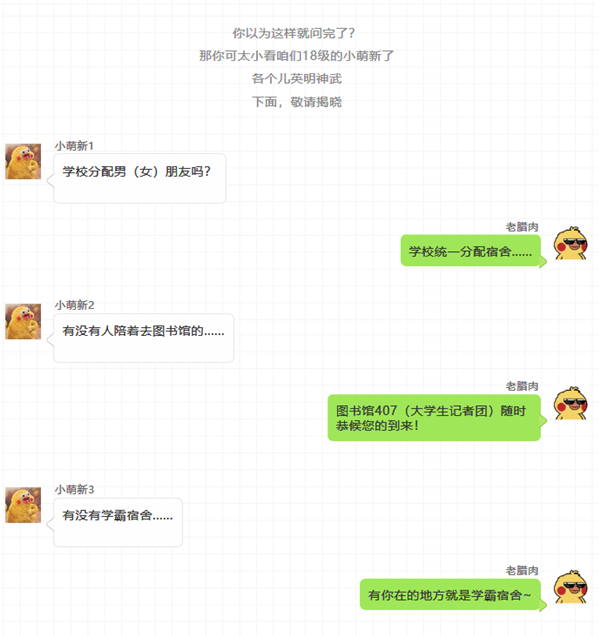This screenshot has height=636, width=600.
Task: Select the green bubble 有你在的地方就是学霸宿舍
Action: pyautogui.click(x=450, y=595)
